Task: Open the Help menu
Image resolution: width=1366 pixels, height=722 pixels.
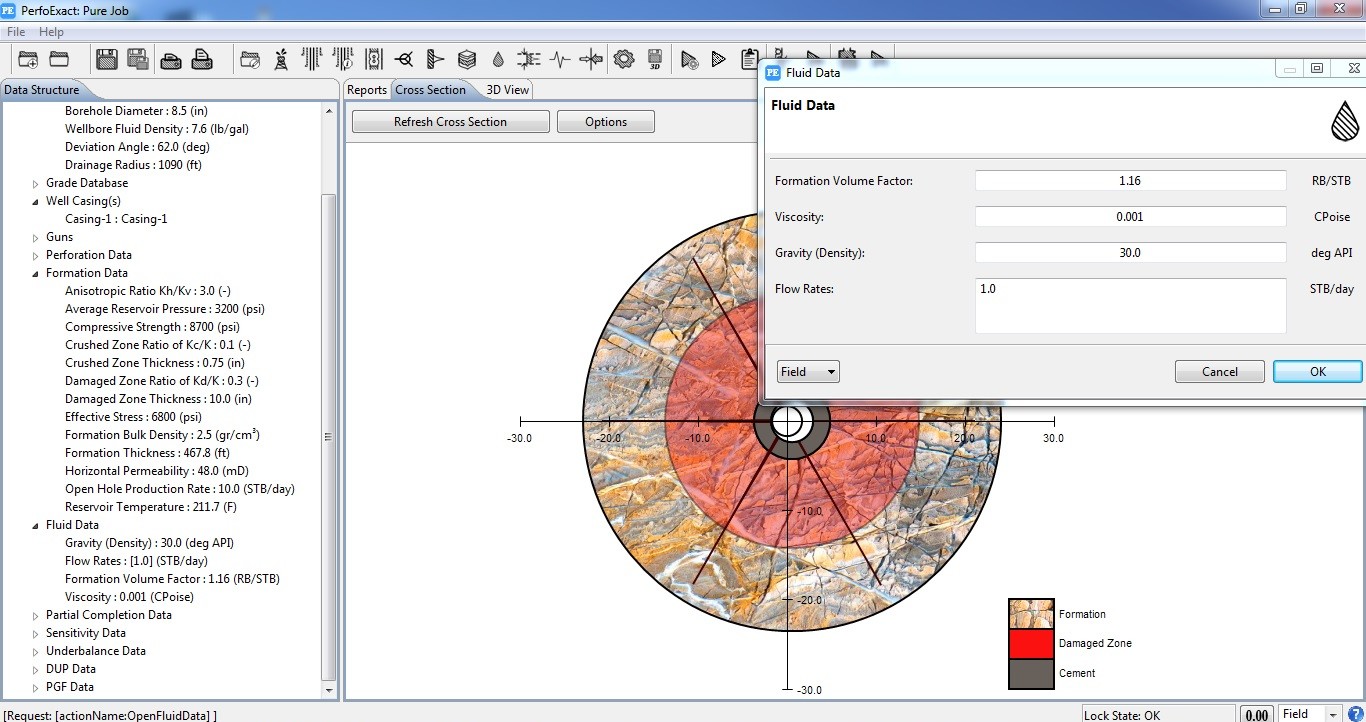Action: (51, 32)
